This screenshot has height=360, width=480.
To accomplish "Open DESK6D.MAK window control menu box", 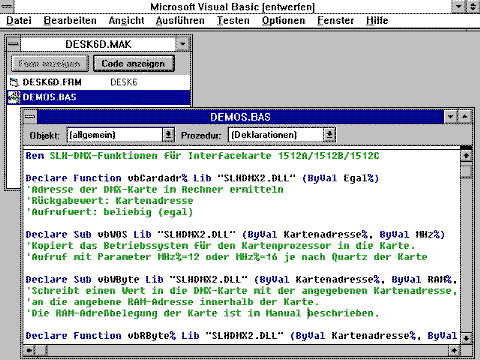I will tap(13, 44).
